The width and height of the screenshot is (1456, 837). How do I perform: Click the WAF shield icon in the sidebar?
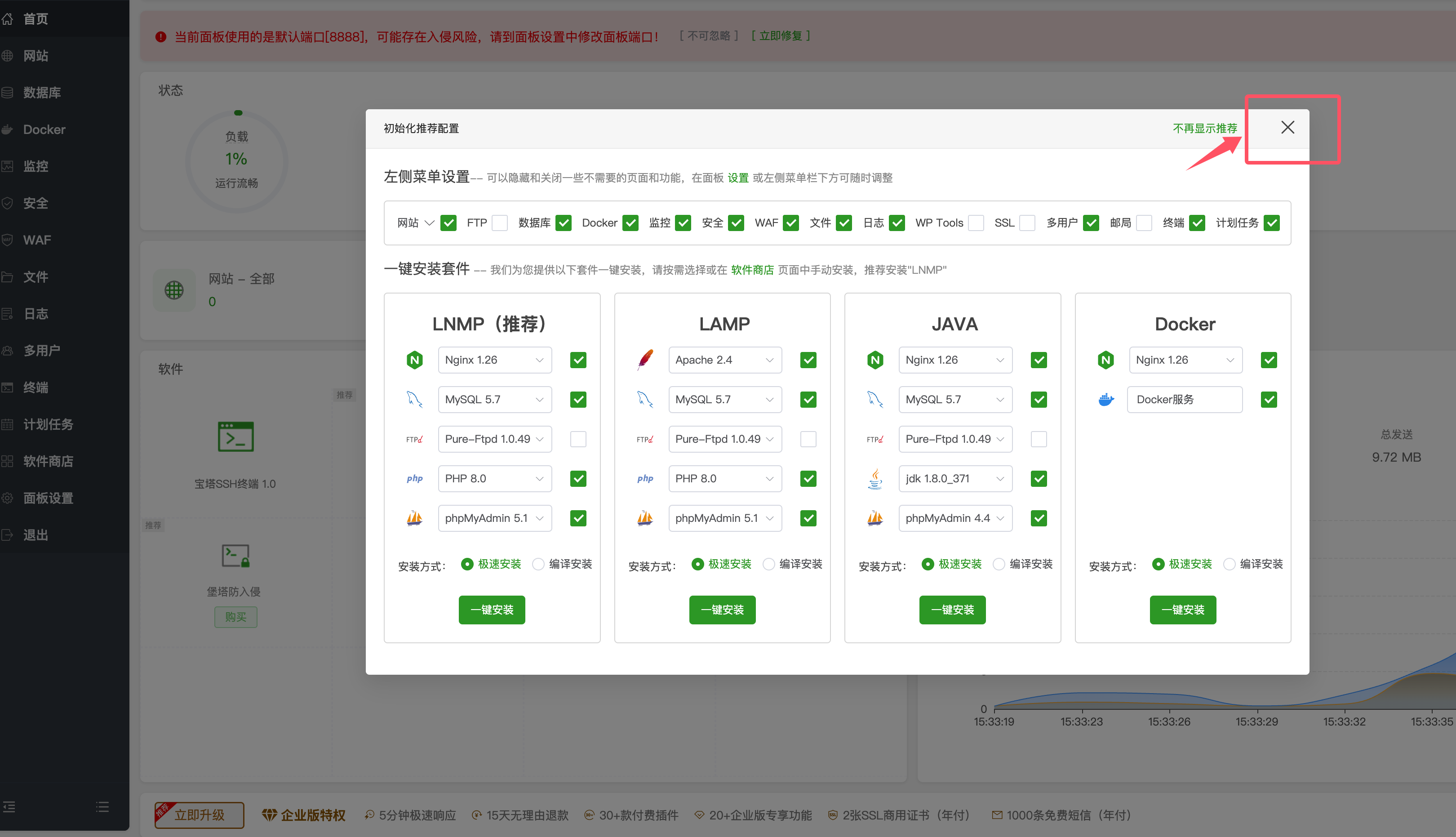tap(8, 240)
